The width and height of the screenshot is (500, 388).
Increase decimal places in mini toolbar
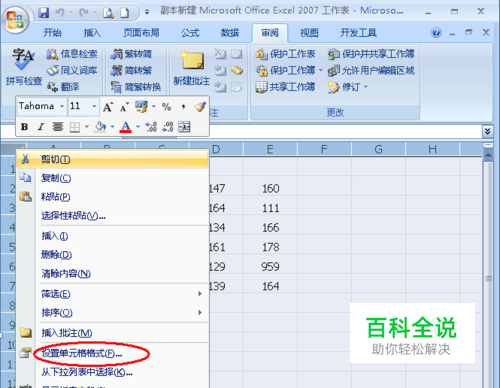click(151, 127)
